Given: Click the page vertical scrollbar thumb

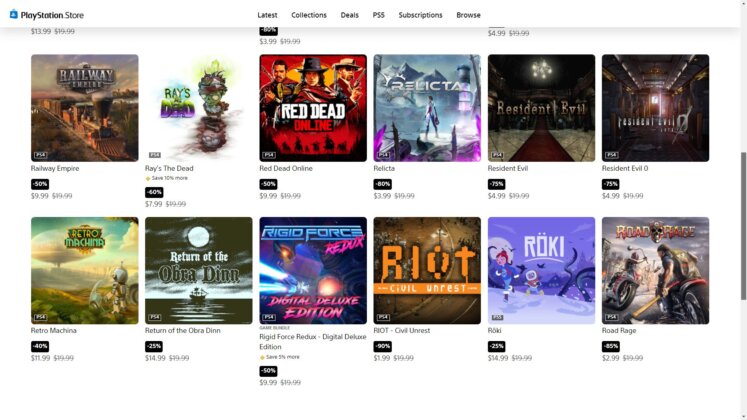Looking at the screenshot, I should [743, 226].
